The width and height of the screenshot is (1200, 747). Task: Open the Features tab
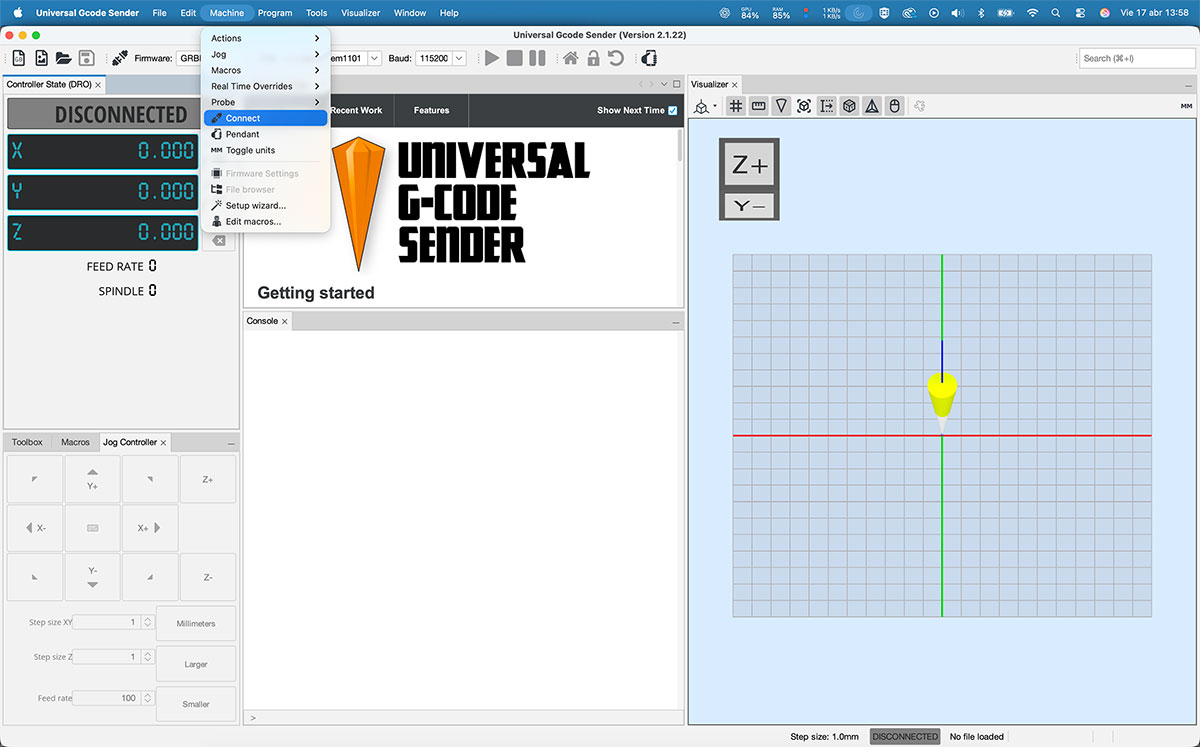click(431, 110)
